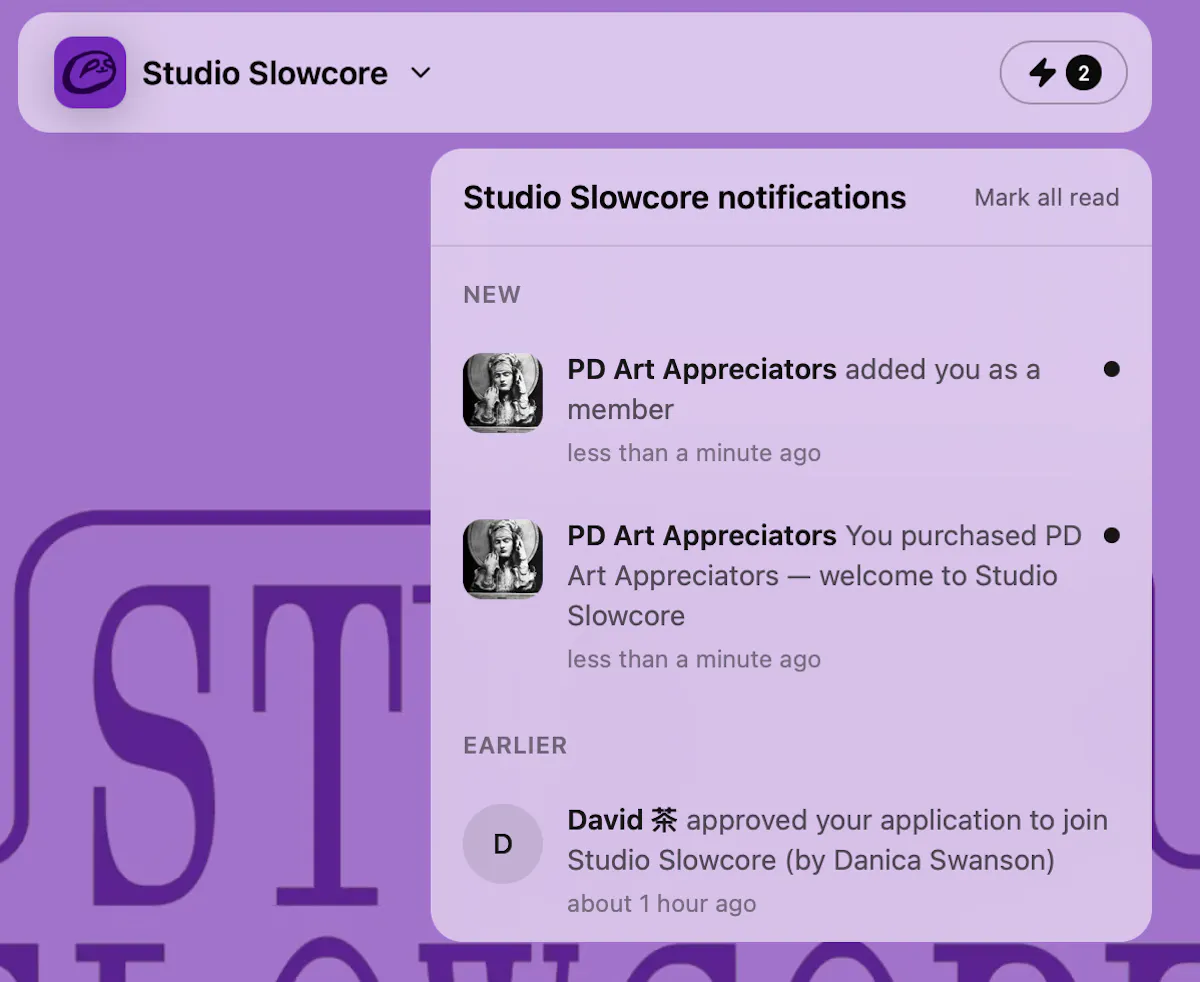Click the EARLIER section label

515,745
